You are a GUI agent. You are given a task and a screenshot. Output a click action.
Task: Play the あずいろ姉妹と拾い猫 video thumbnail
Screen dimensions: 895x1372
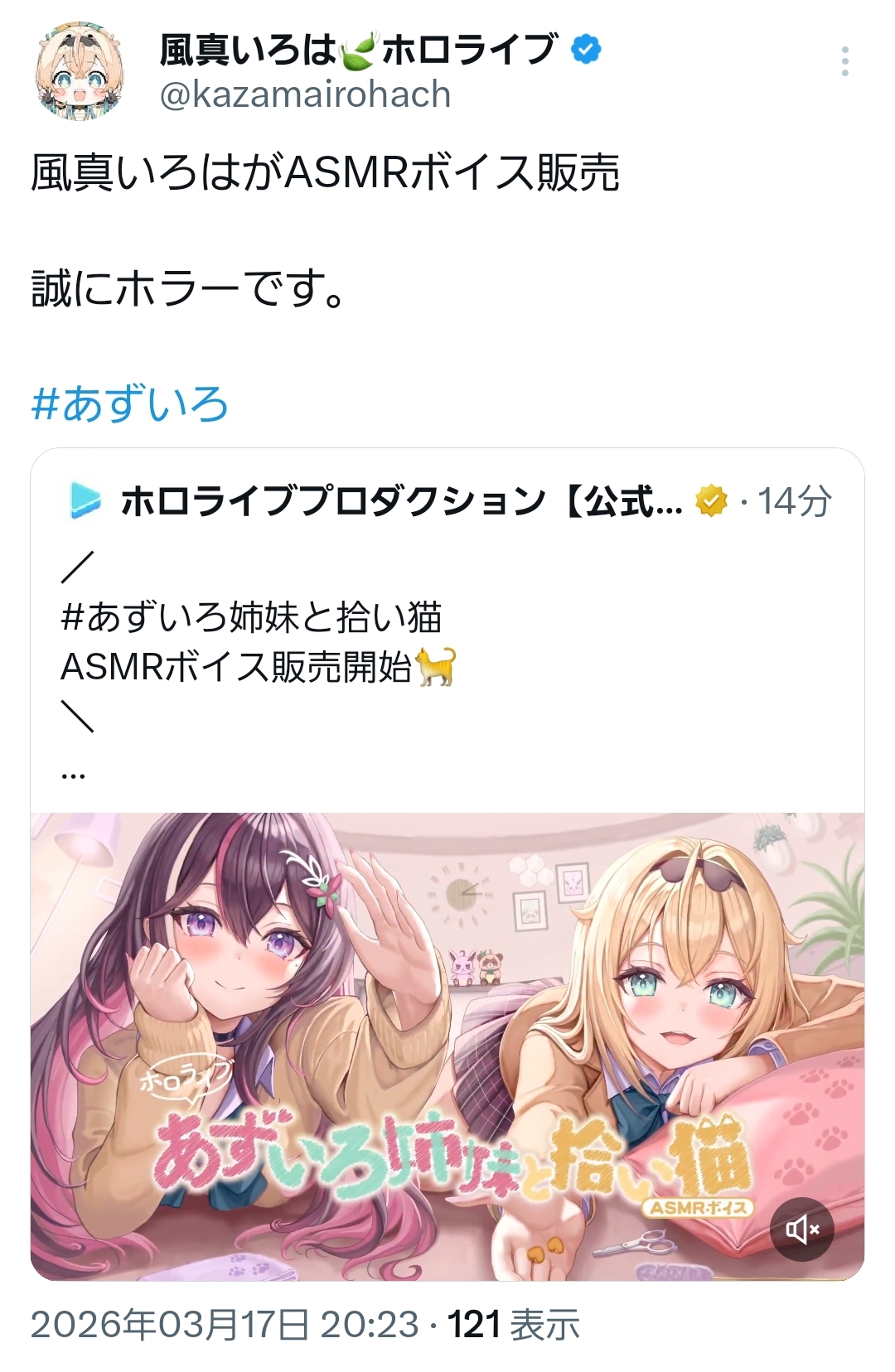click(447, 1047)
